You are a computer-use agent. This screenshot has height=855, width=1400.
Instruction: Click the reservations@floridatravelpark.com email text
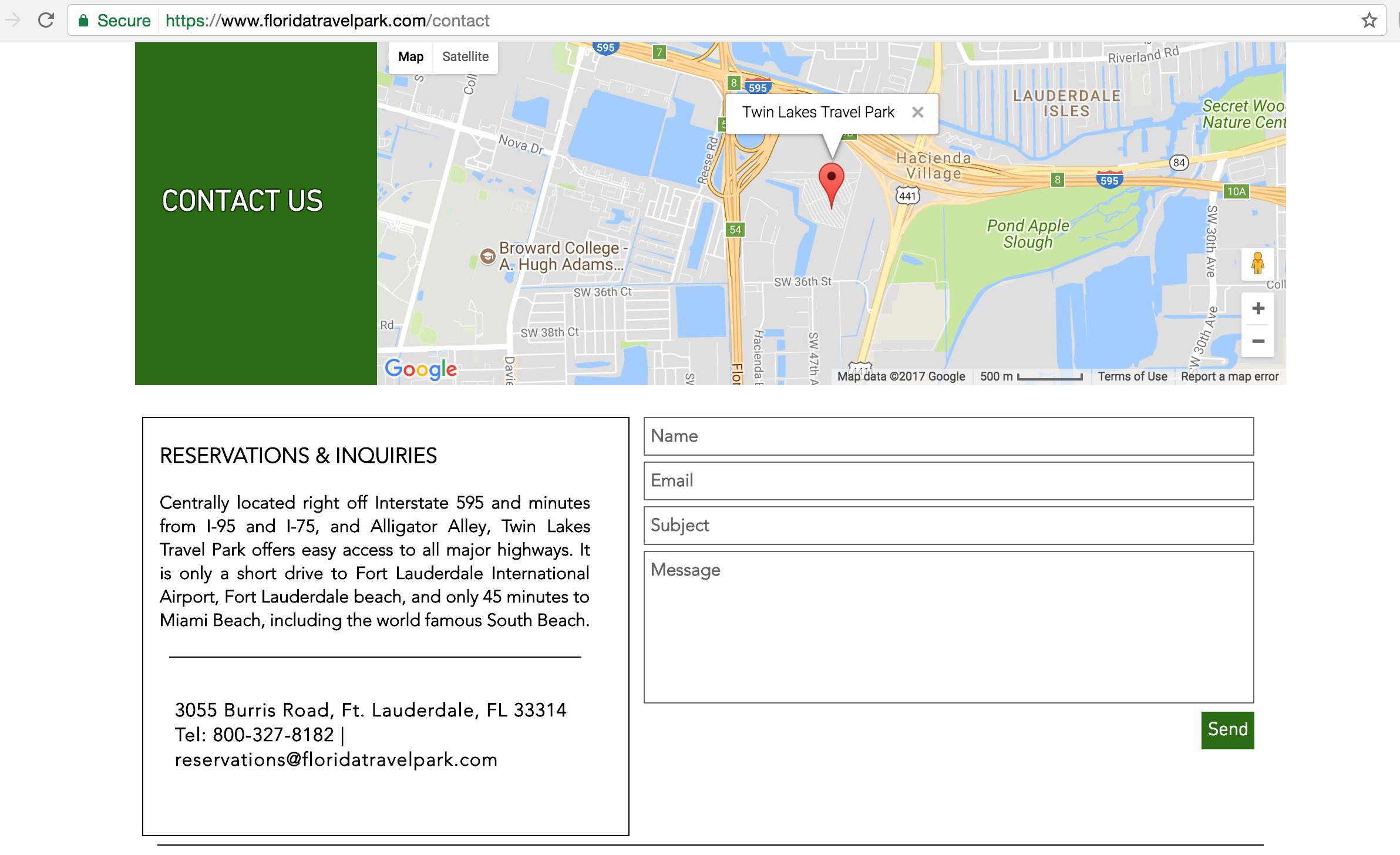pyautogui.click(x=336, y=760)
